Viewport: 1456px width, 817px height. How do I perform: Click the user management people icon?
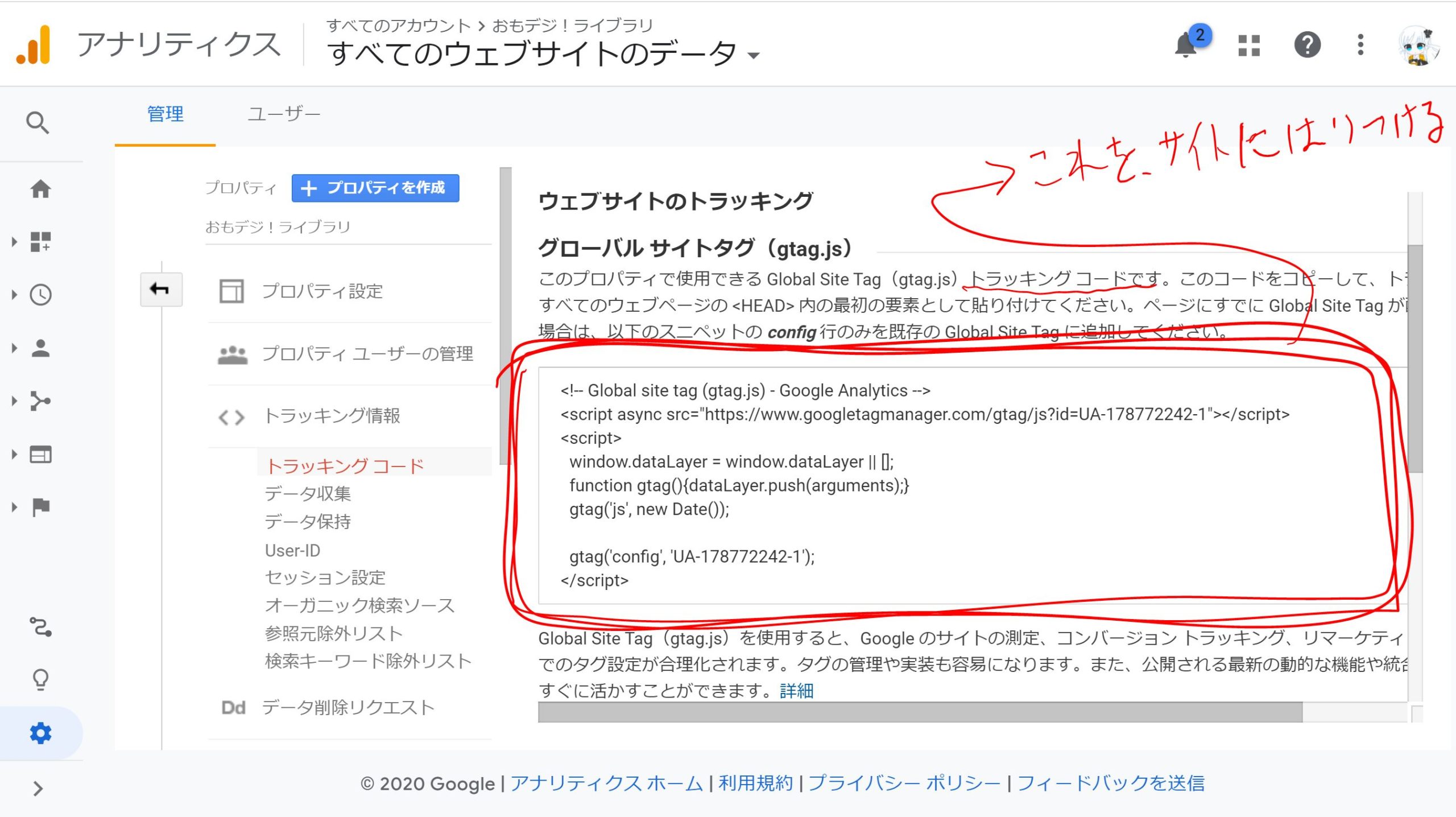(232, 354)
